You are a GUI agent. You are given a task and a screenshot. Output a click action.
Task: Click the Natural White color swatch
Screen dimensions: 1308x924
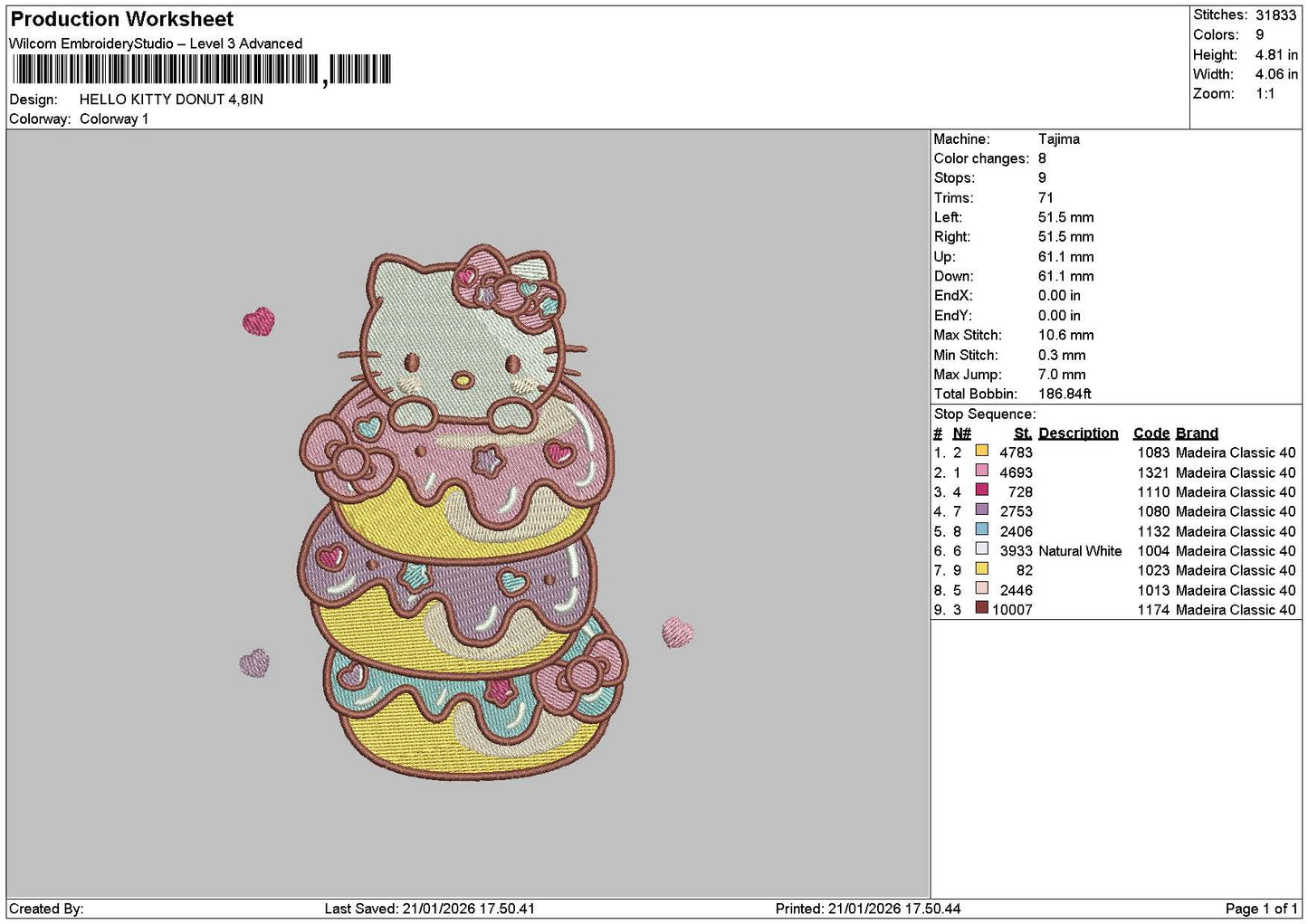[981, 550]
